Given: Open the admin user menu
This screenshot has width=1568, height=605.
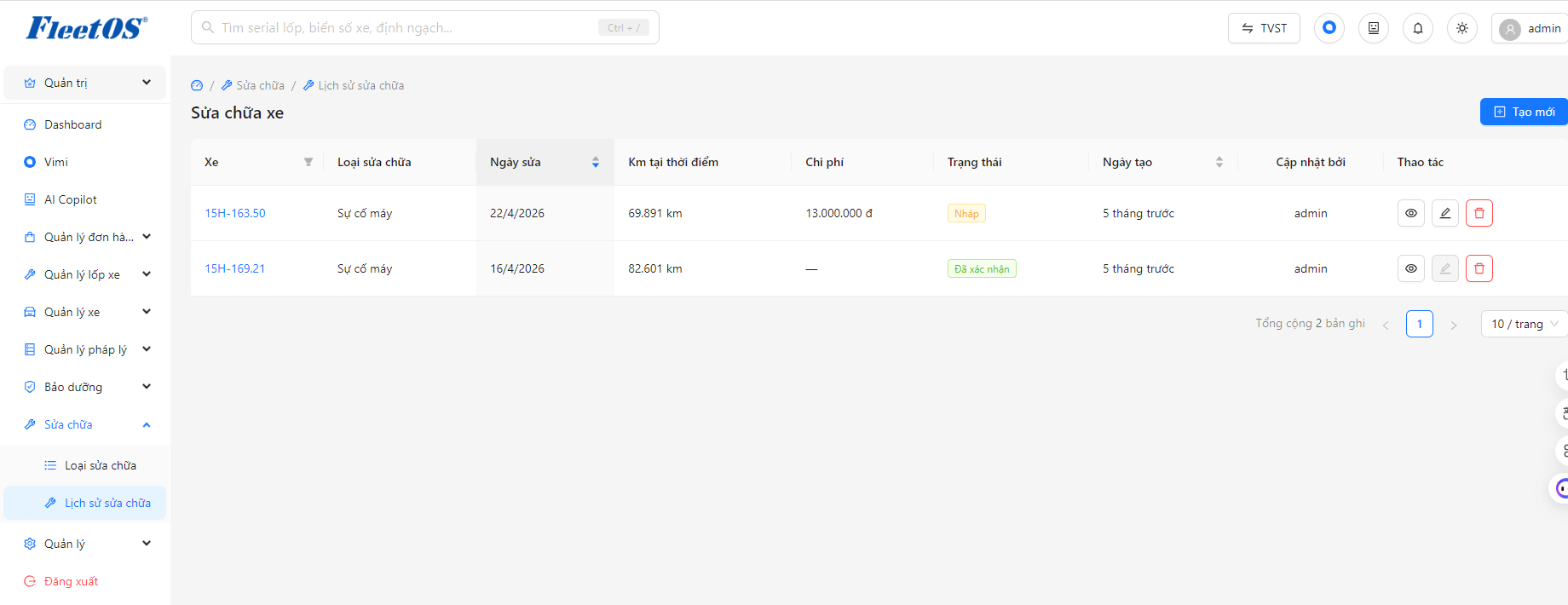Looking at the screenshot, I should point(1531,28).
